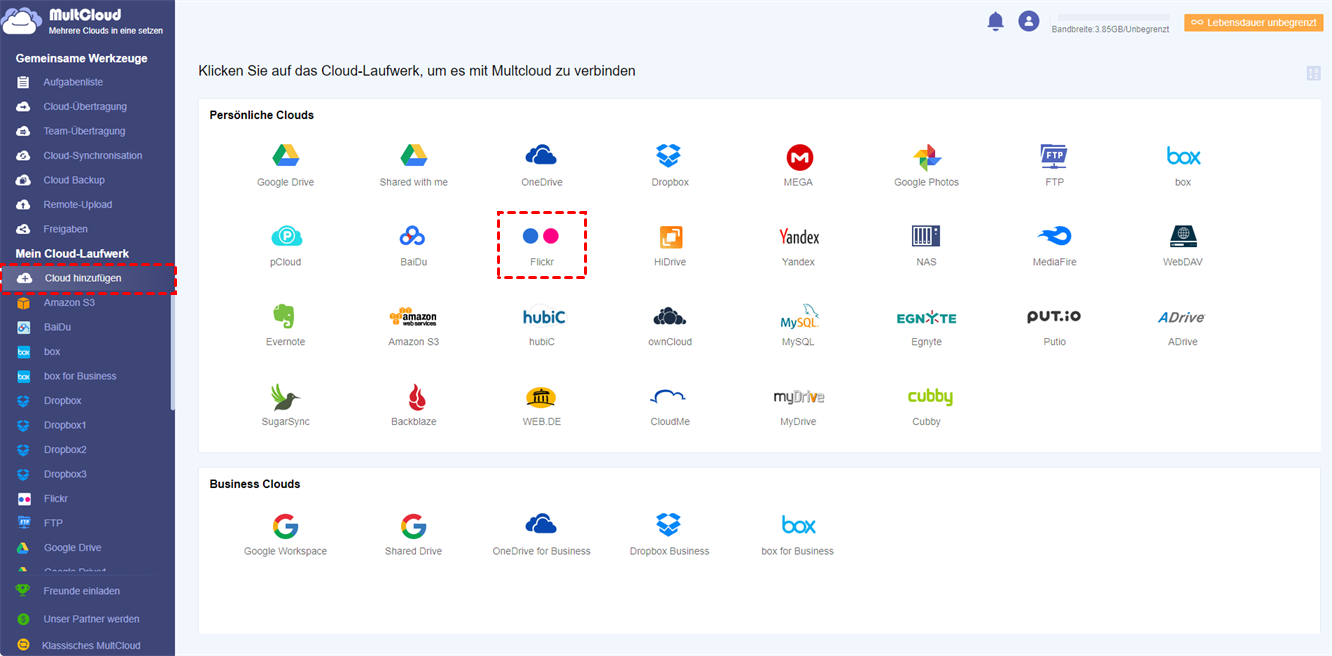Choose the Cubby cloud icon
Image resolution: width=1332 pixels, height=656 pixels.
(x=930, y=397)
